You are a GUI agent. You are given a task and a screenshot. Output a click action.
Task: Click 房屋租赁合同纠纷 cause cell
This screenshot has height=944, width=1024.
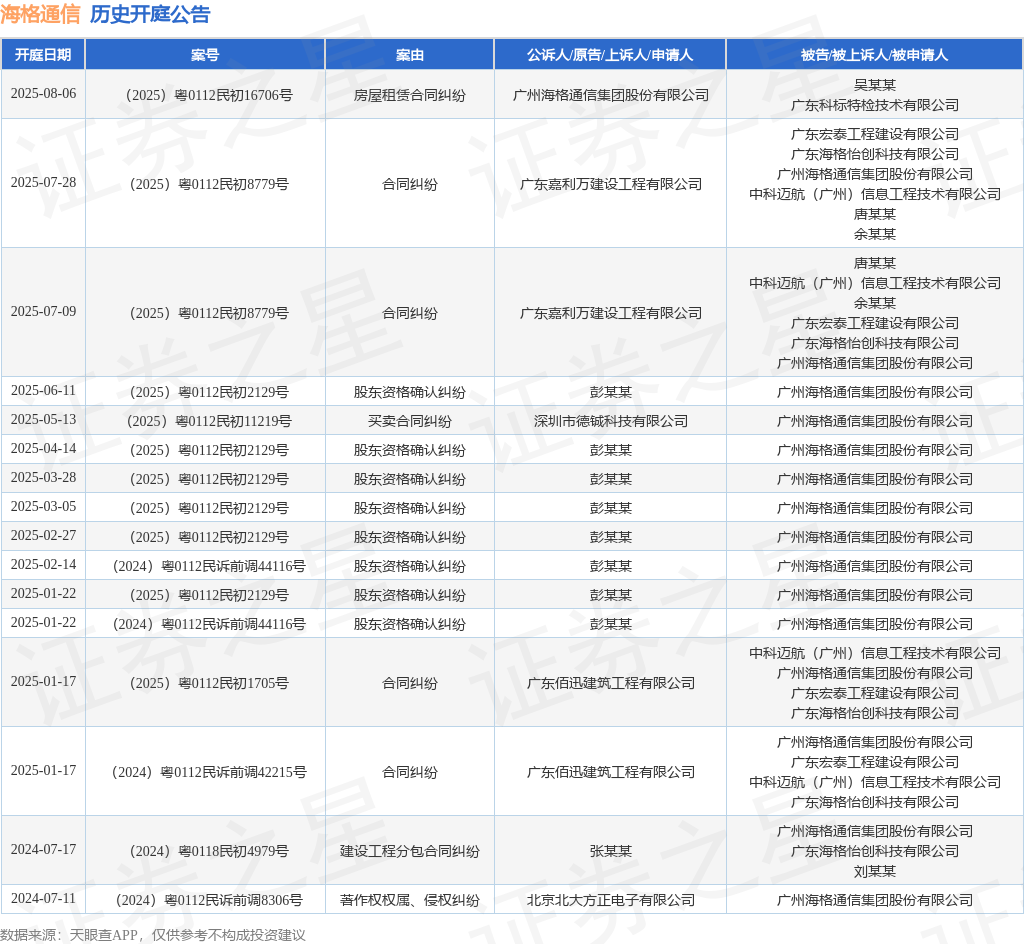click(x=409, y=95)
